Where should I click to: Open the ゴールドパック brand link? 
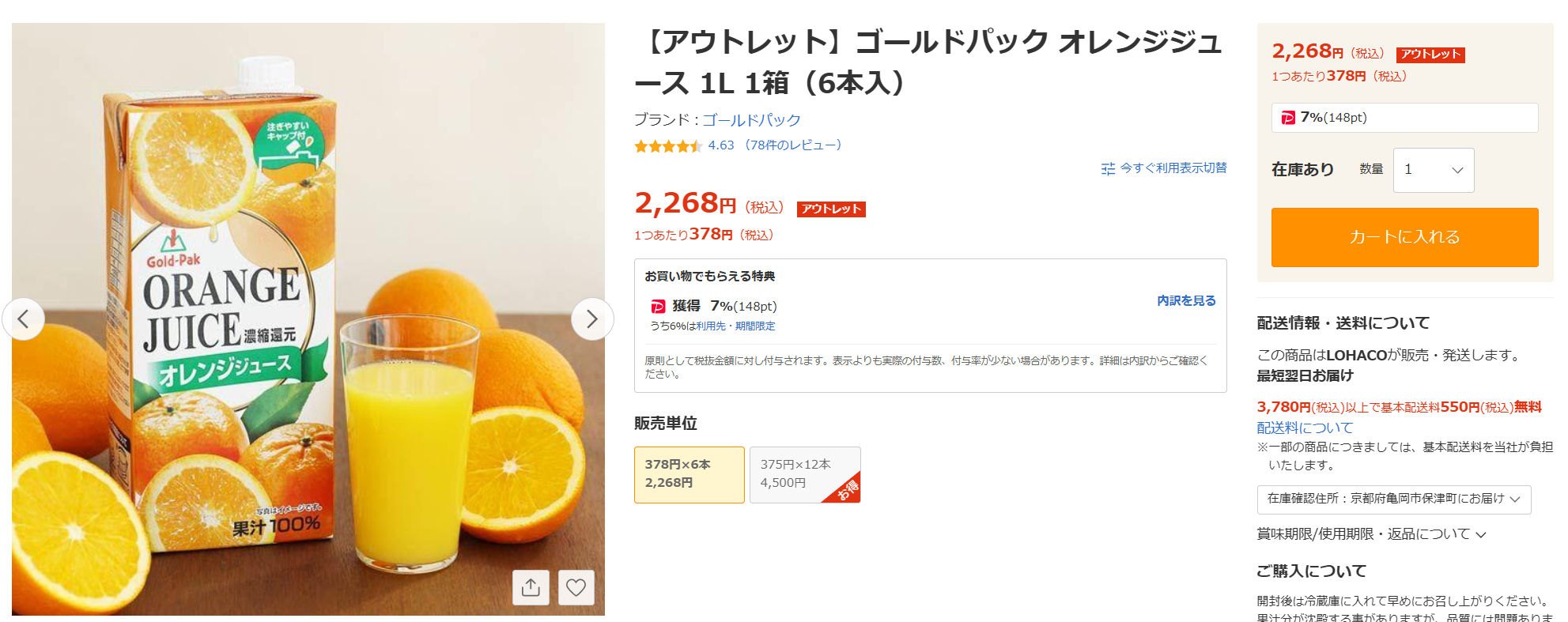(751, 120)
